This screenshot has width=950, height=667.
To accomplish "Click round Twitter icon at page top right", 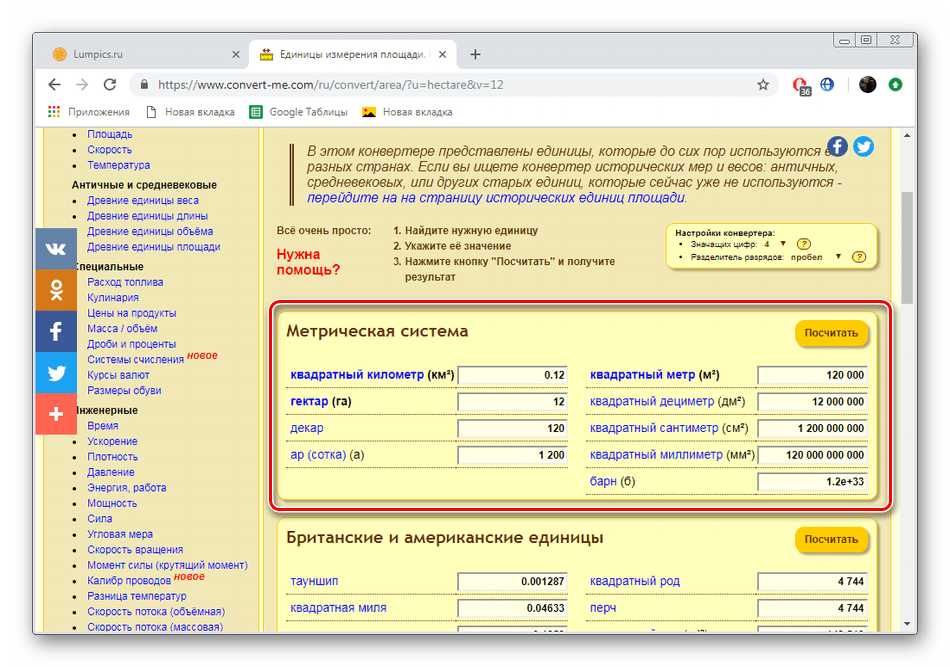I will [x=863, y=146].
